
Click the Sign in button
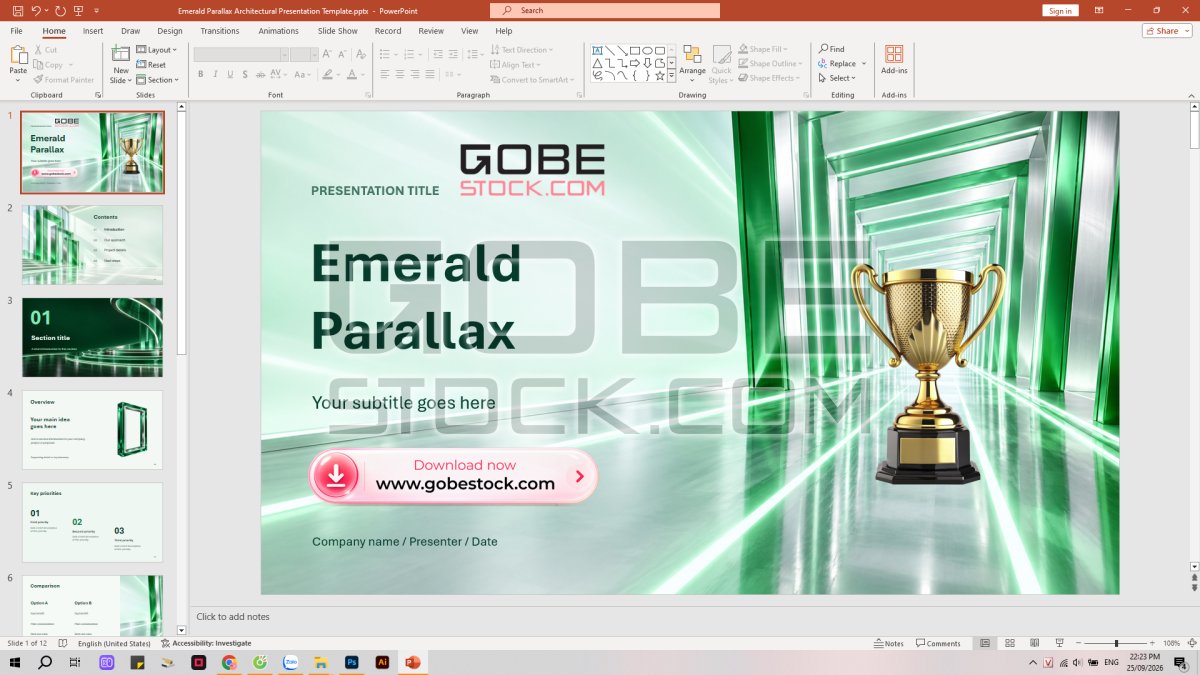click(1060, 10)
